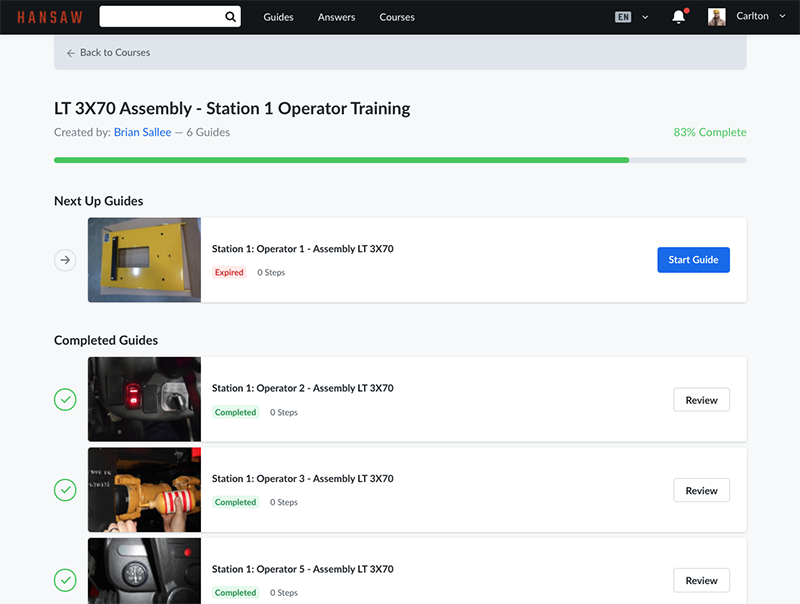Image resolution: width=800 pixels, height=604 pixels.
Task: Expand the language dropdown chevron
Action: click(x=645, y=17)
